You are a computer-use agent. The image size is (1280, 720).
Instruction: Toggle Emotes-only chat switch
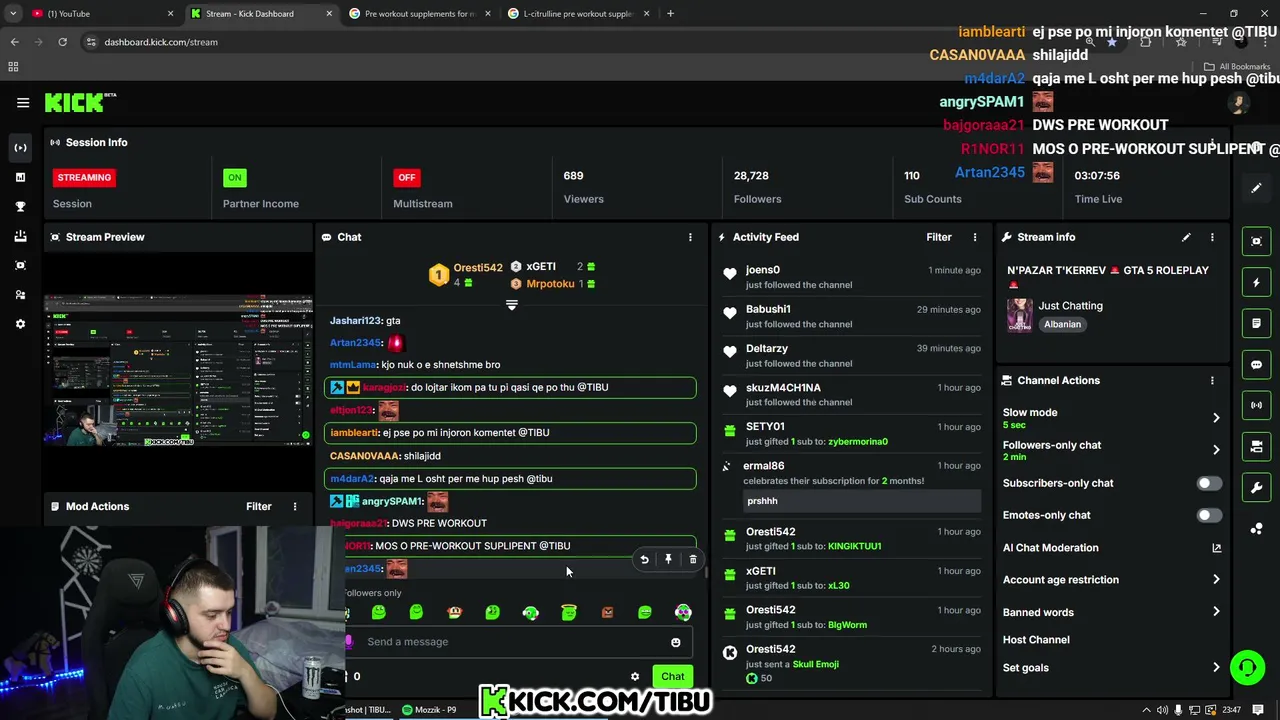coord(1208,515)
